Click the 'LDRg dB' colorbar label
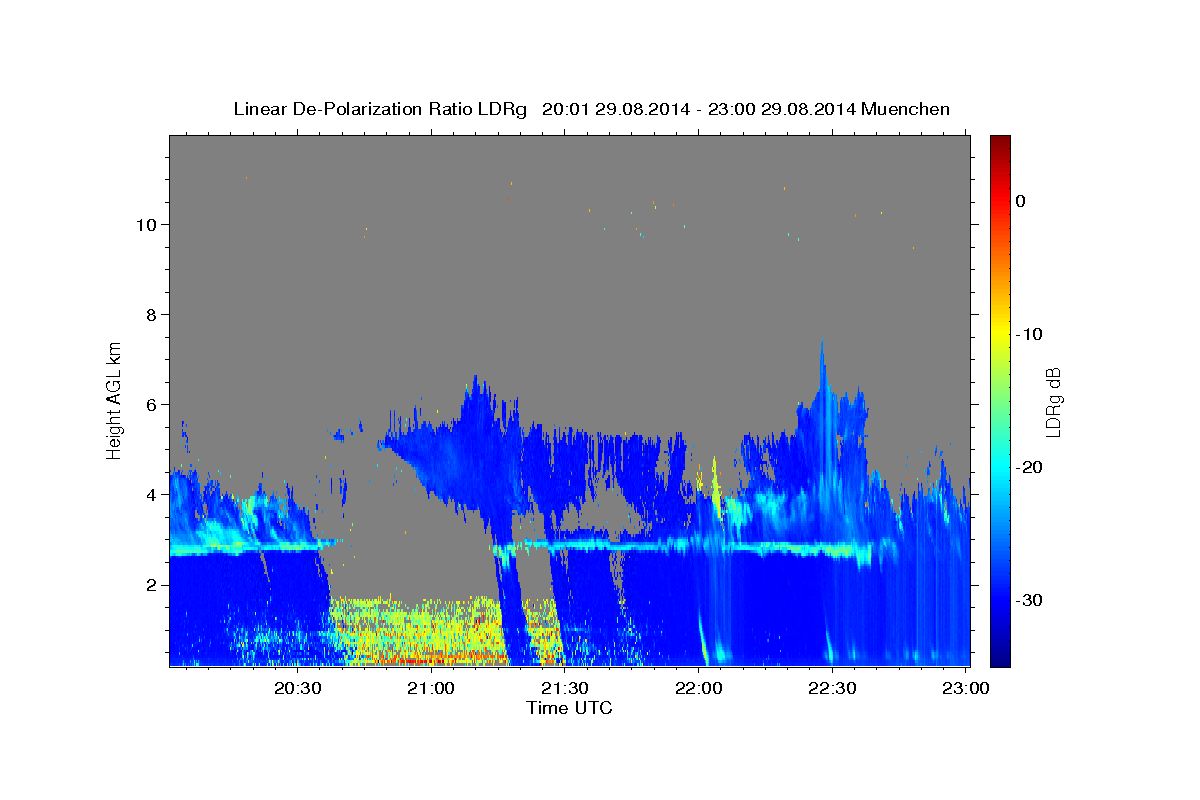This screenshot has height=800, width=1200. [x=1052, y=401]
